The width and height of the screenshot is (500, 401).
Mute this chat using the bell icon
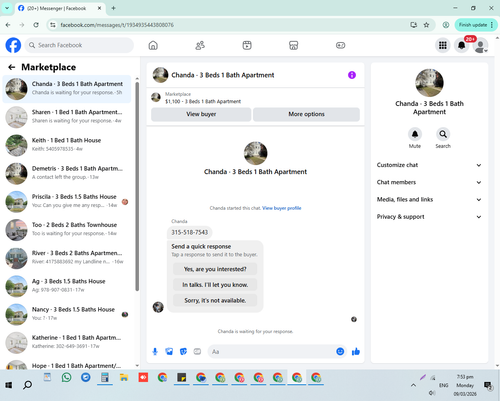coord(415,134)
